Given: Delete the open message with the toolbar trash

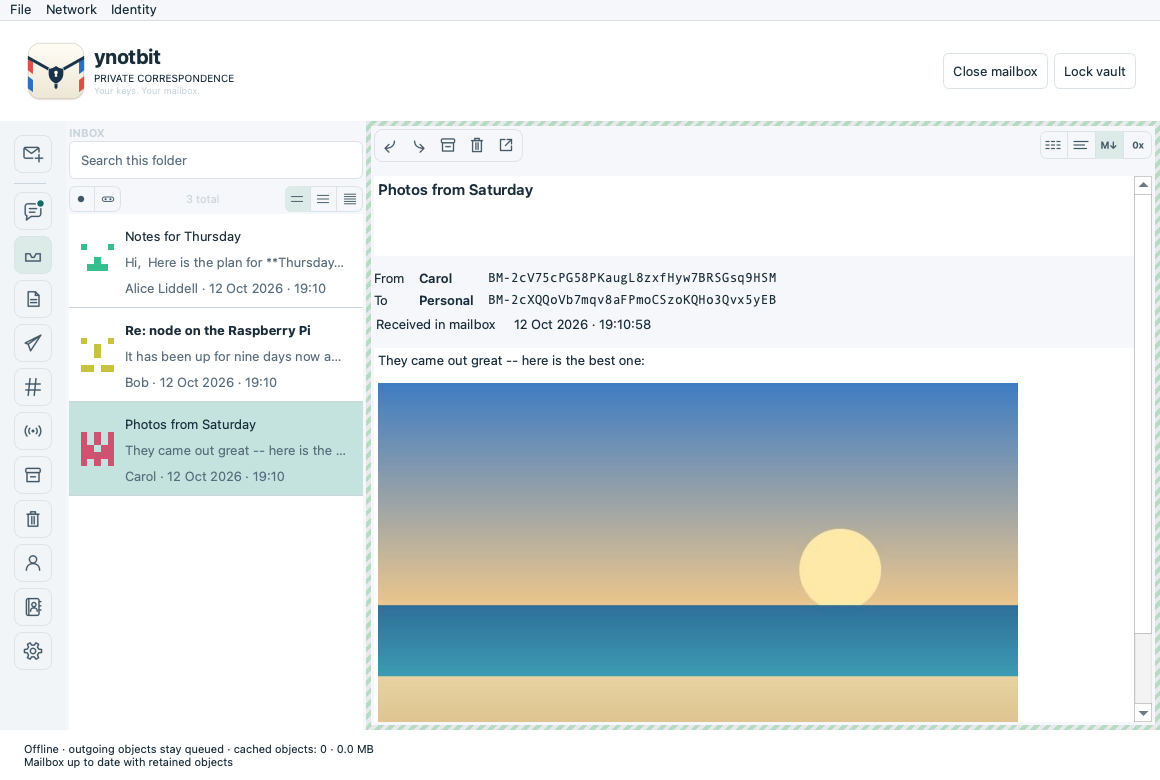Looking at the screenshot, I should (x=476, y=146).
